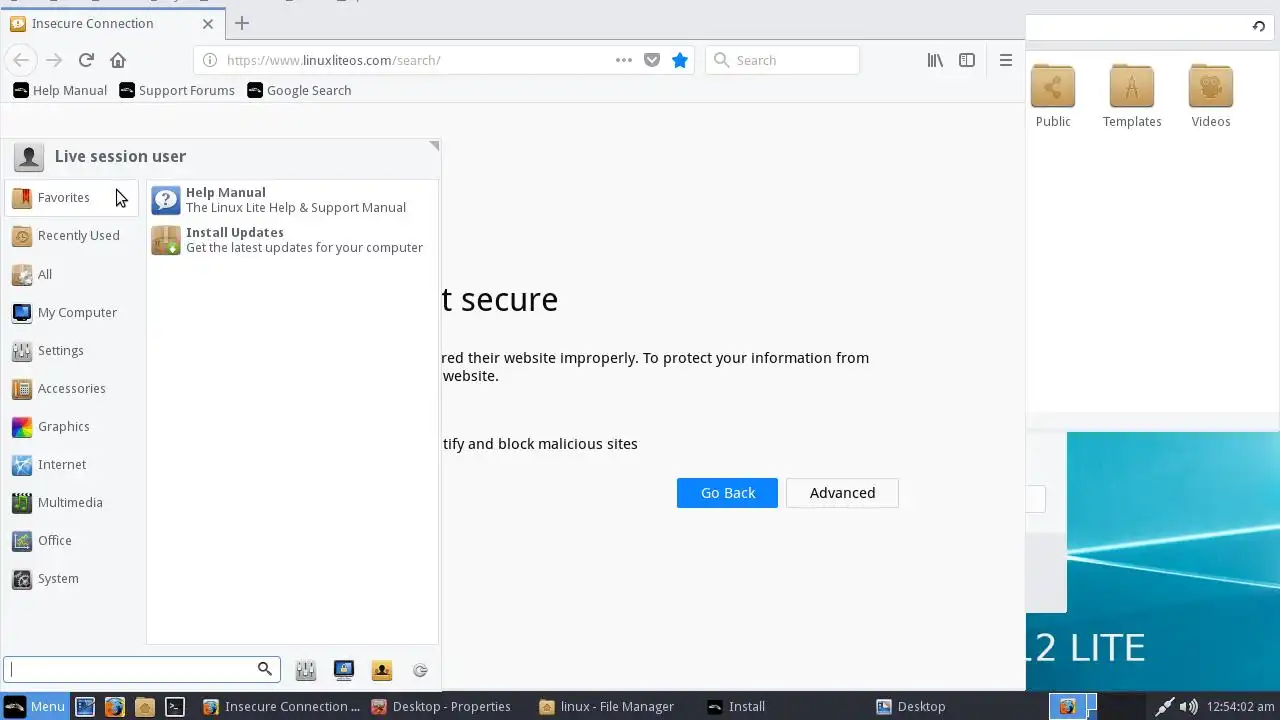This screenshot has width=1280, height=720.
Task: Click reload icon in File Manager toolbar
Action: [x=1259, y=27]
